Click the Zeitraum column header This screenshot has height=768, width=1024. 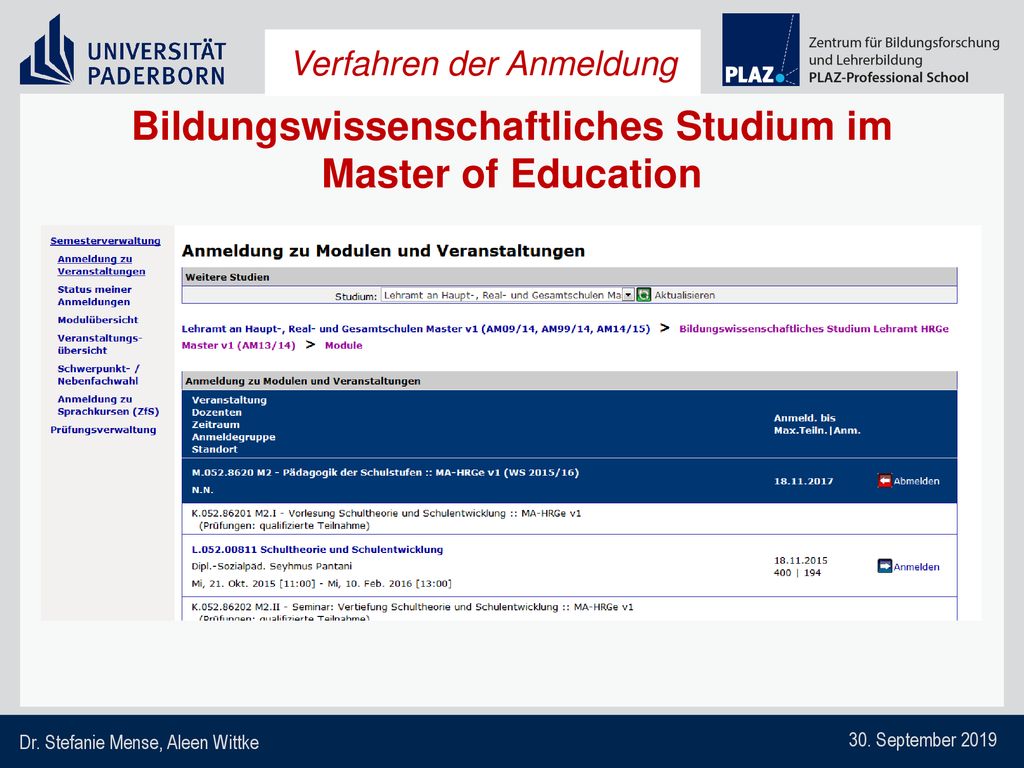(216, 424)
